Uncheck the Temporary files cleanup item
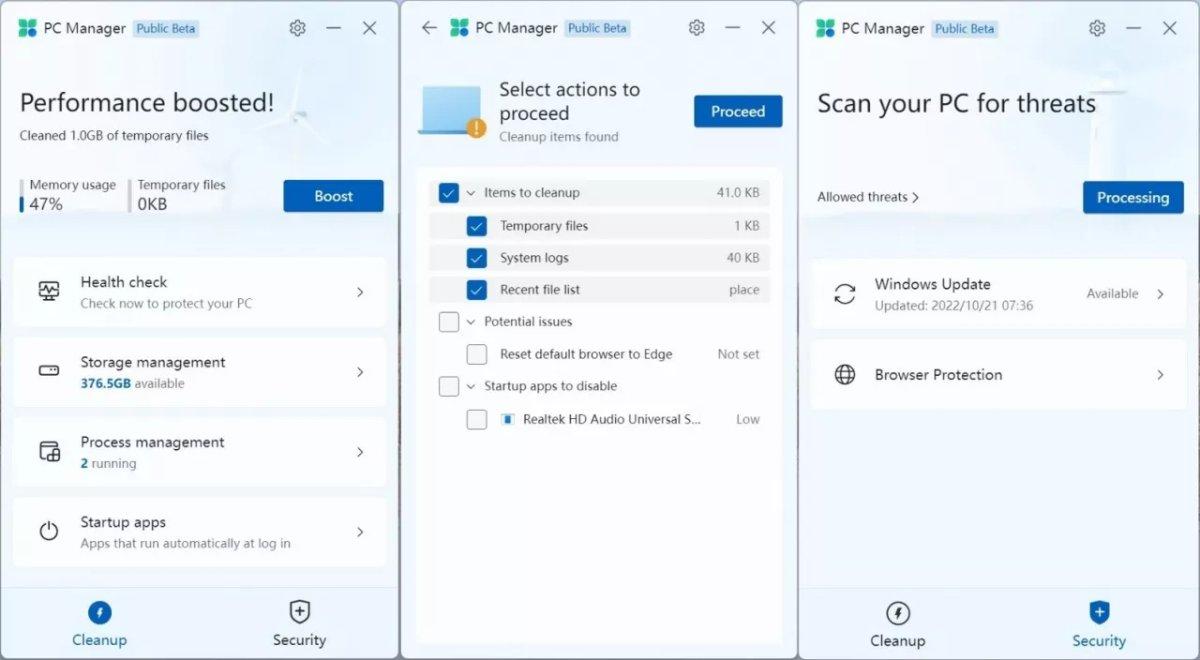Viewport: 1200px width, 660px height. click(475, 225)
